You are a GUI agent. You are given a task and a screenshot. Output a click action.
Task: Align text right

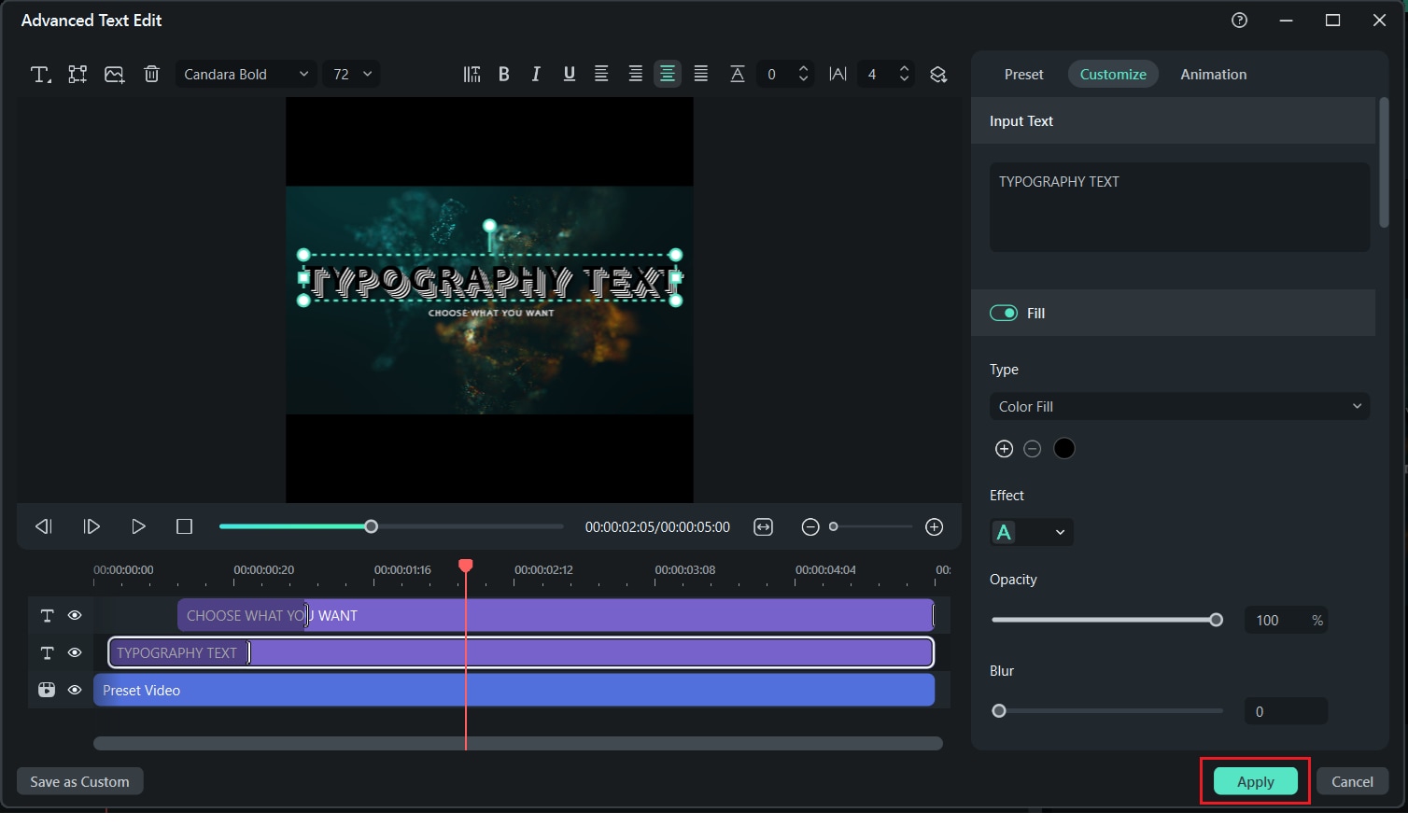click(x=635, y=74)
